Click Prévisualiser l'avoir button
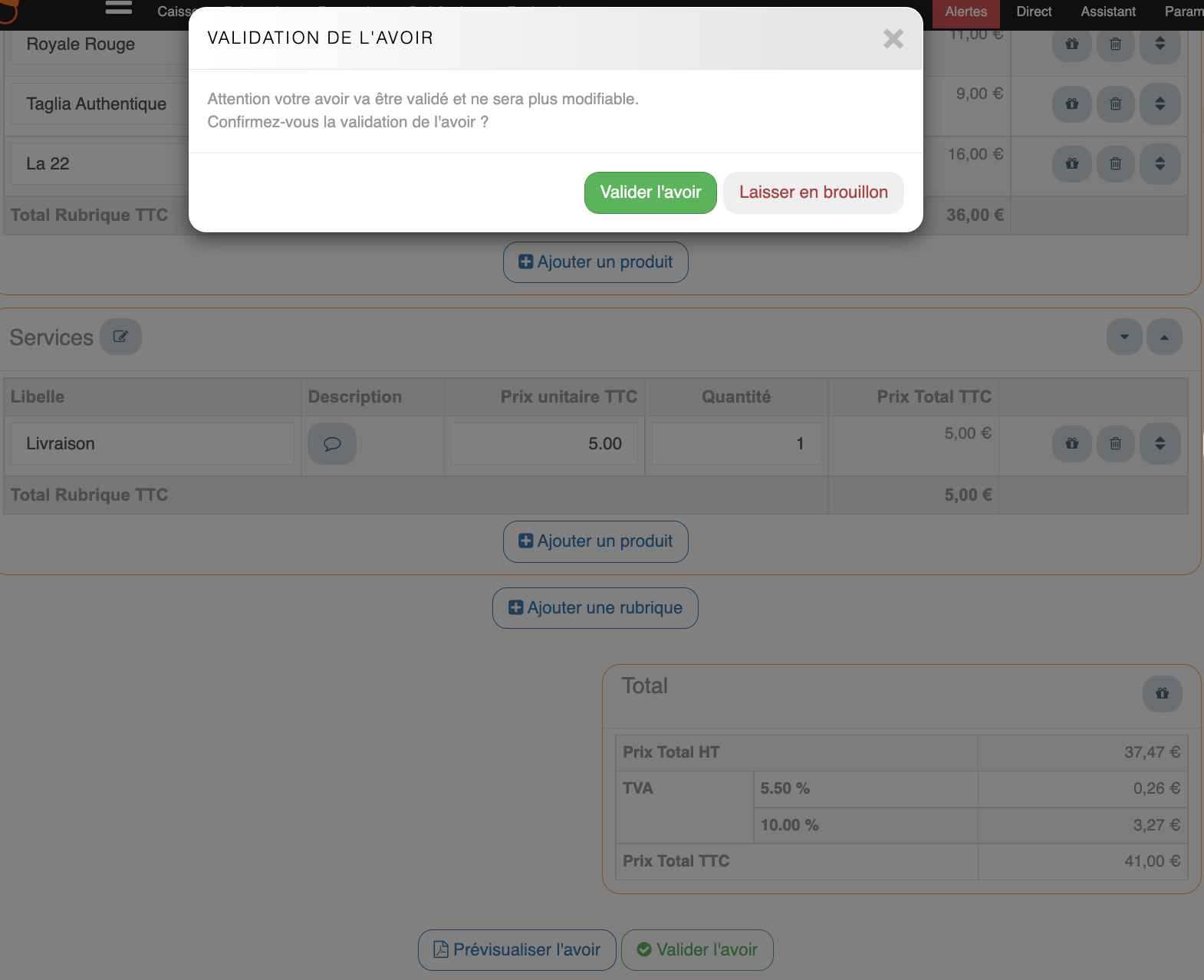1204x980 pixels. click(x=517, y=950)
